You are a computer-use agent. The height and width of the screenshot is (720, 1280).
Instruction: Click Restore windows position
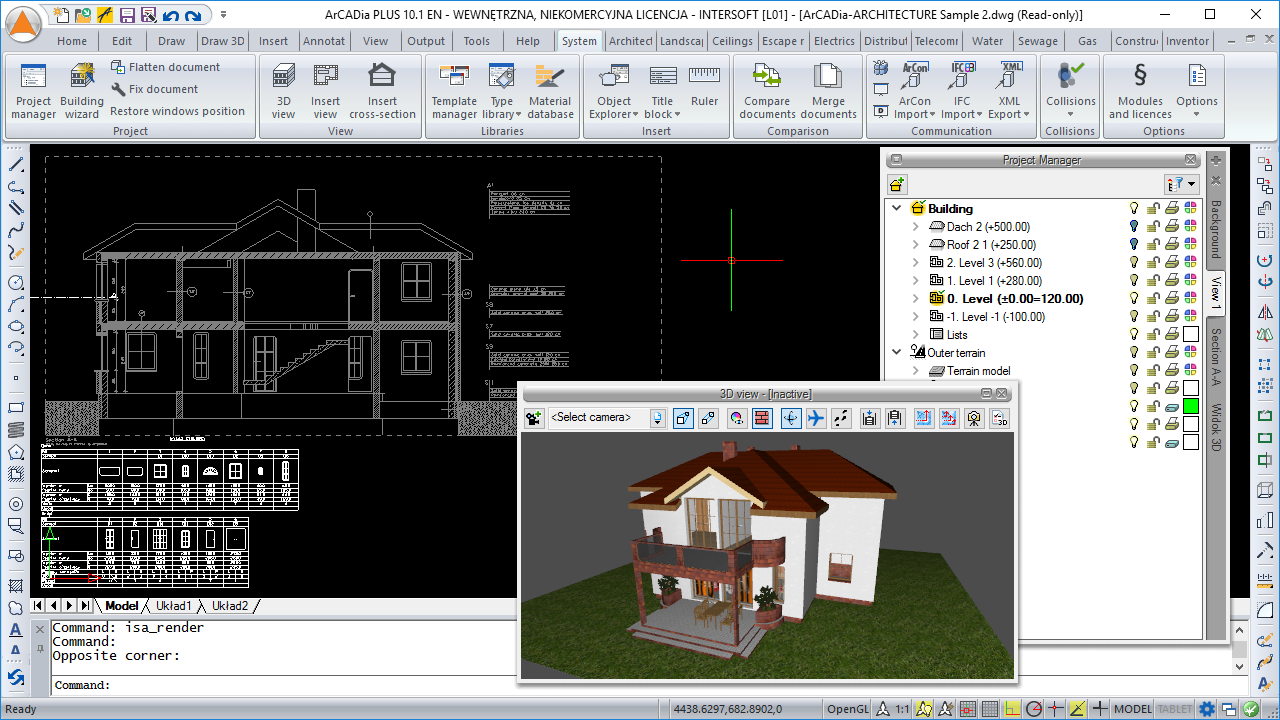pyautogui.click(x=177, y=111)
